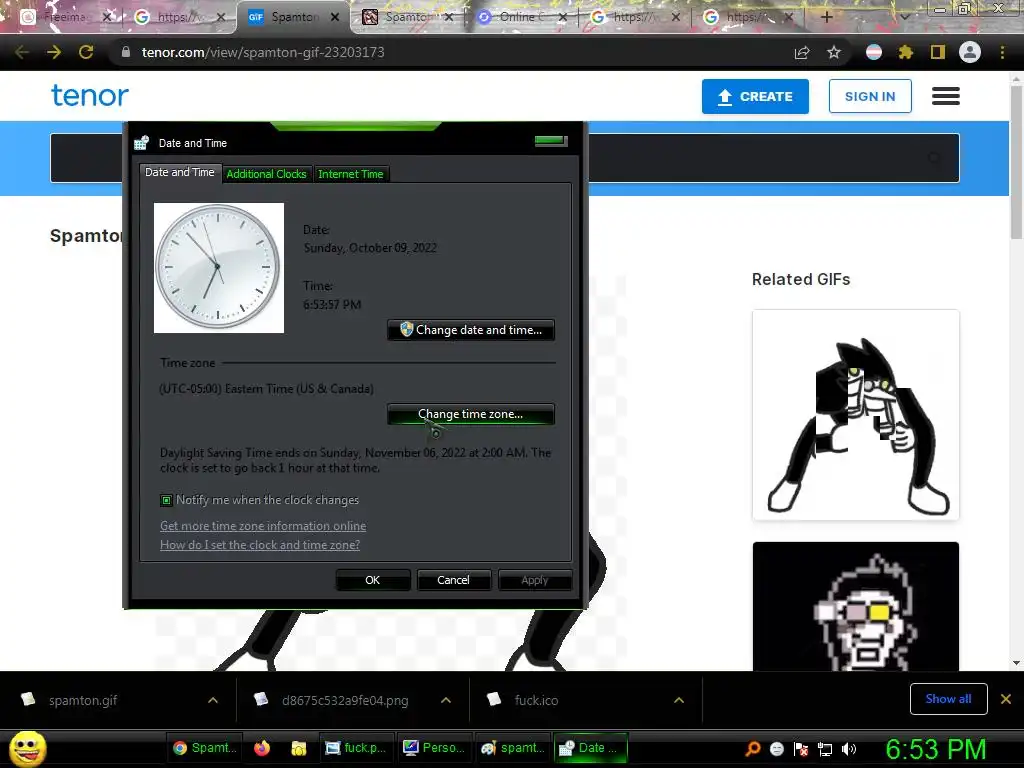Image resolution: width=1024 pixels, height=768 pixels.
Task: Reload the tenor page
Action: (86, 52)
